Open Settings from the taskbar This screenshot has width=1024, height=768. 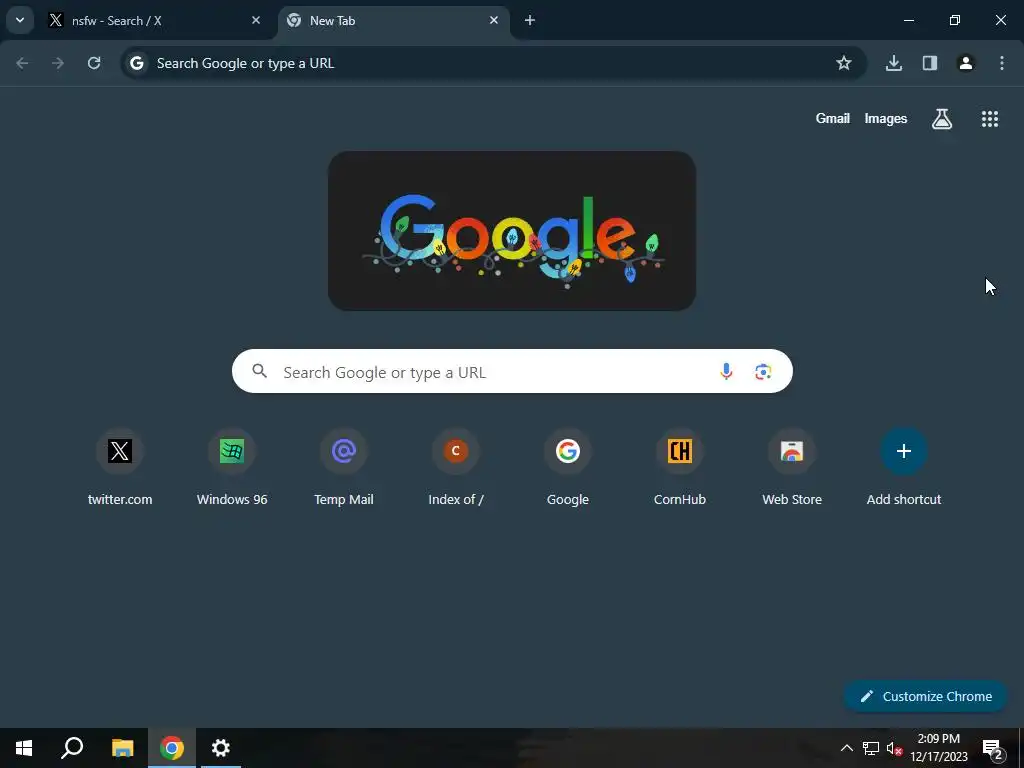pos(221,748)
